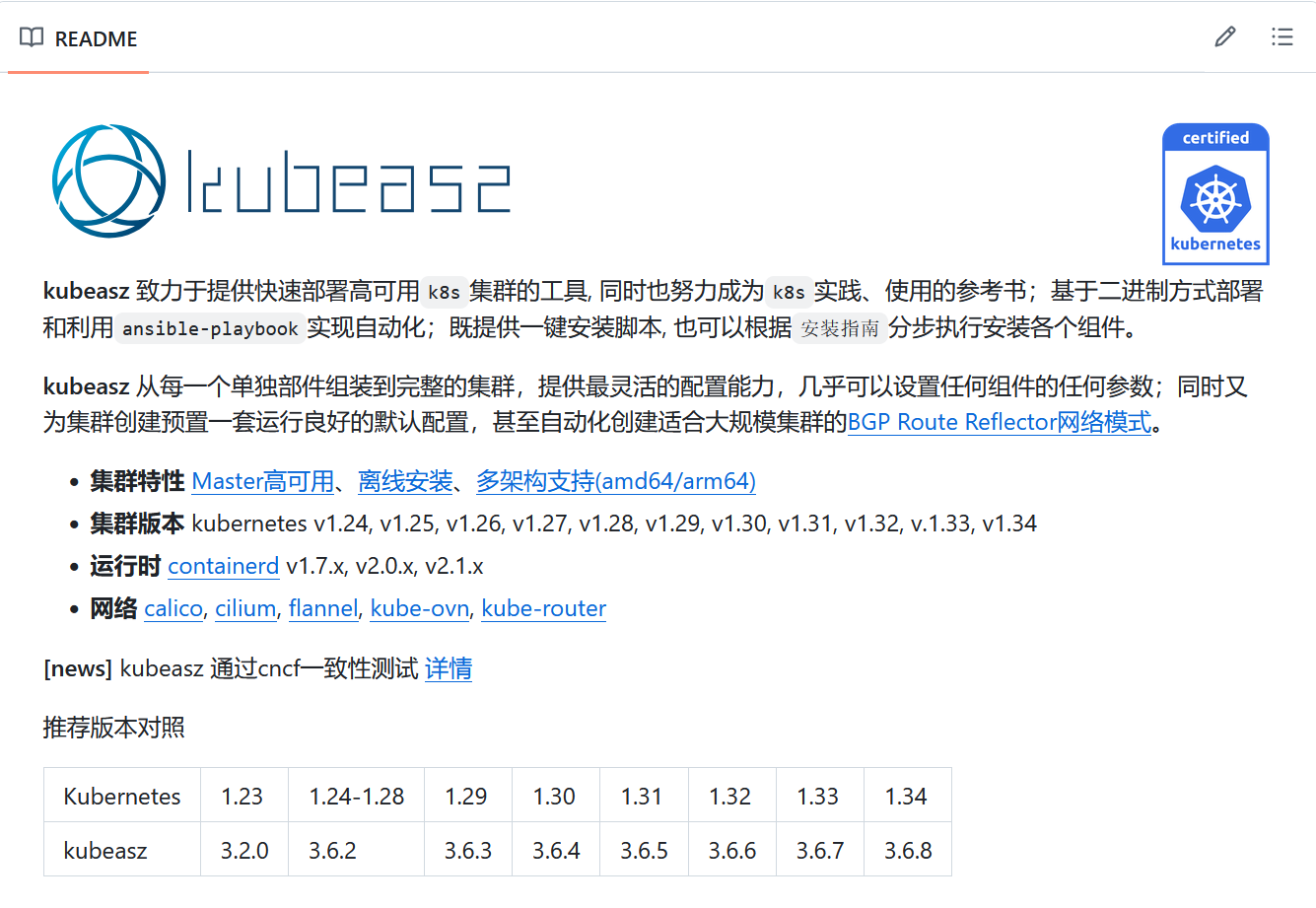The width and height of the screenshot is (1316, 908).
Task: Click the 3.6.7 table cell
Action: 820,850
